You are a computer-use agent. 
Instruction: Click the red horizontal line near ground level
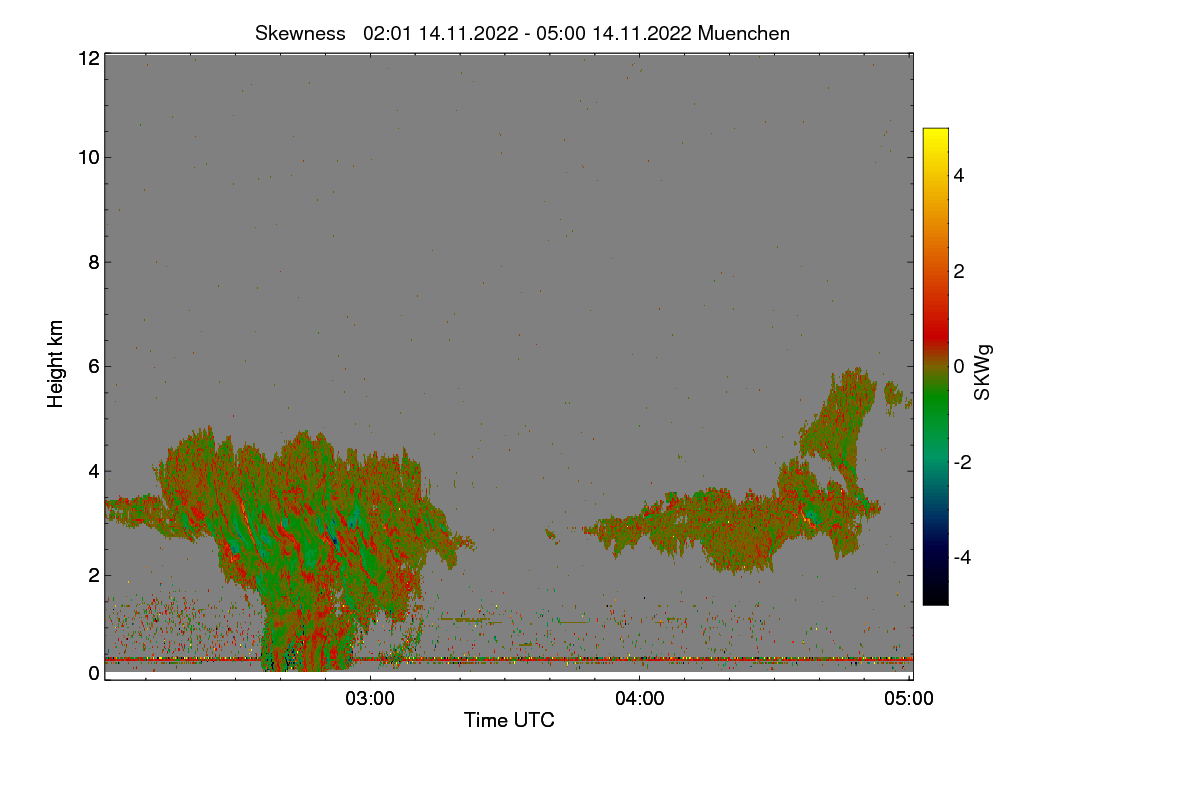pos(509,659)
